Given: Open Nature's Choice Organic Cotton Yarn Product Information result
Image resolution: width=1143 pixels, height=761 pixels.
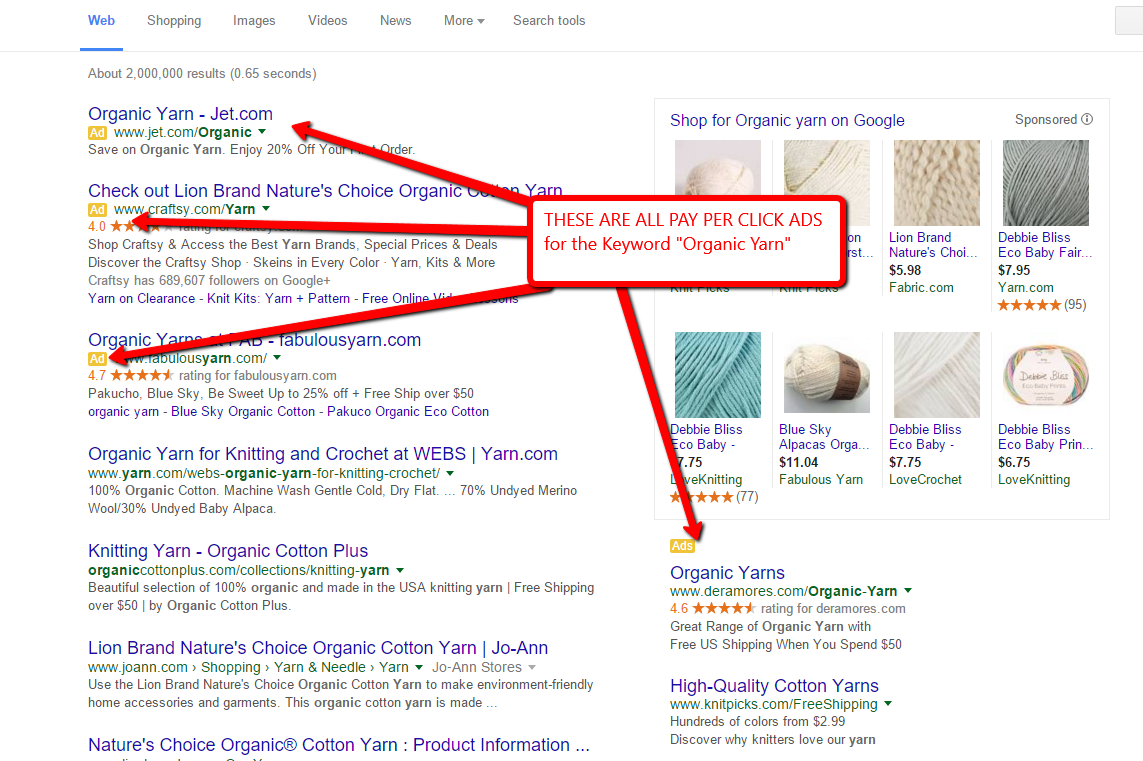Looking at the screenshot, I should pos(339,745).
